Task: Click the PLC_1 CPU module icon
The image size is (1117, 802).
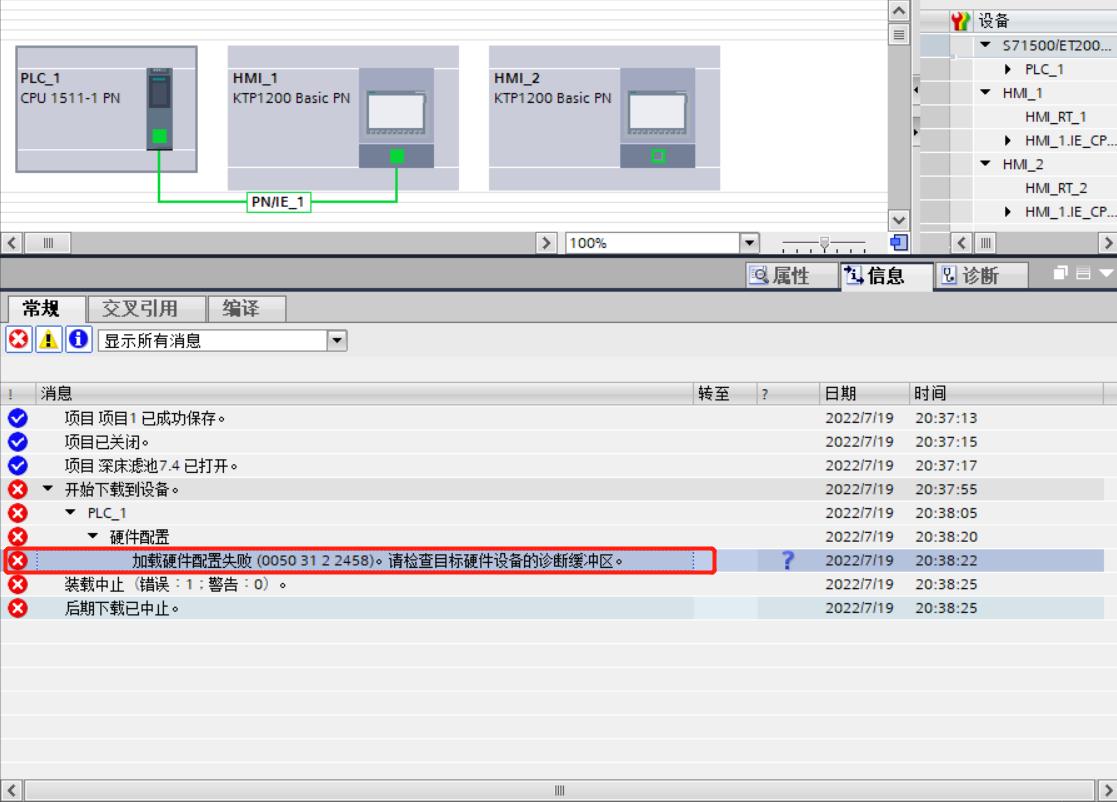Action: 159,108
